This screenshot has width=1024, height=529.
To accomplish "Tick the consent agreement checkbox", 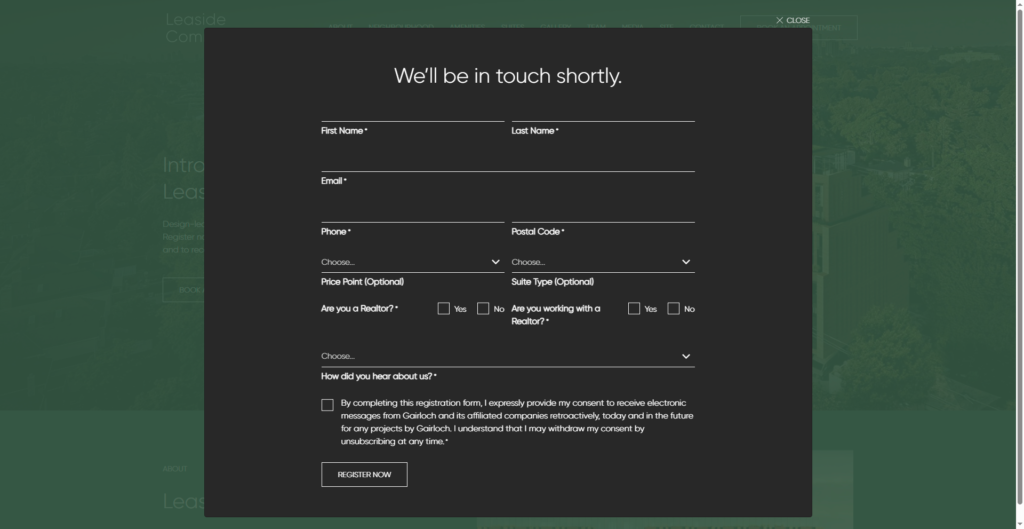I will [x=327, y=405].
